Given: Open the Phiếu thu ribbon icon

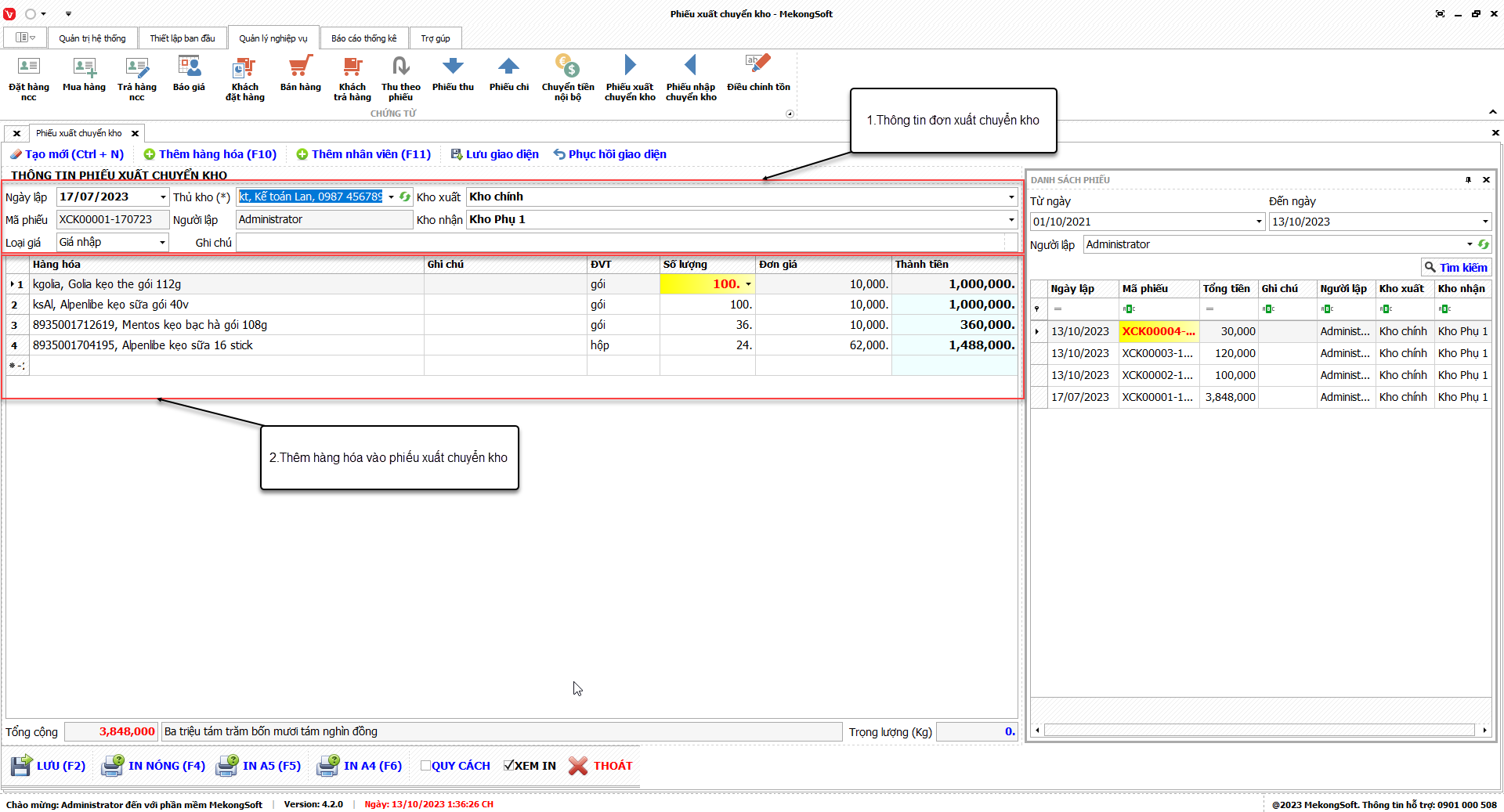Looking at the screenshot, I should 453,68.
